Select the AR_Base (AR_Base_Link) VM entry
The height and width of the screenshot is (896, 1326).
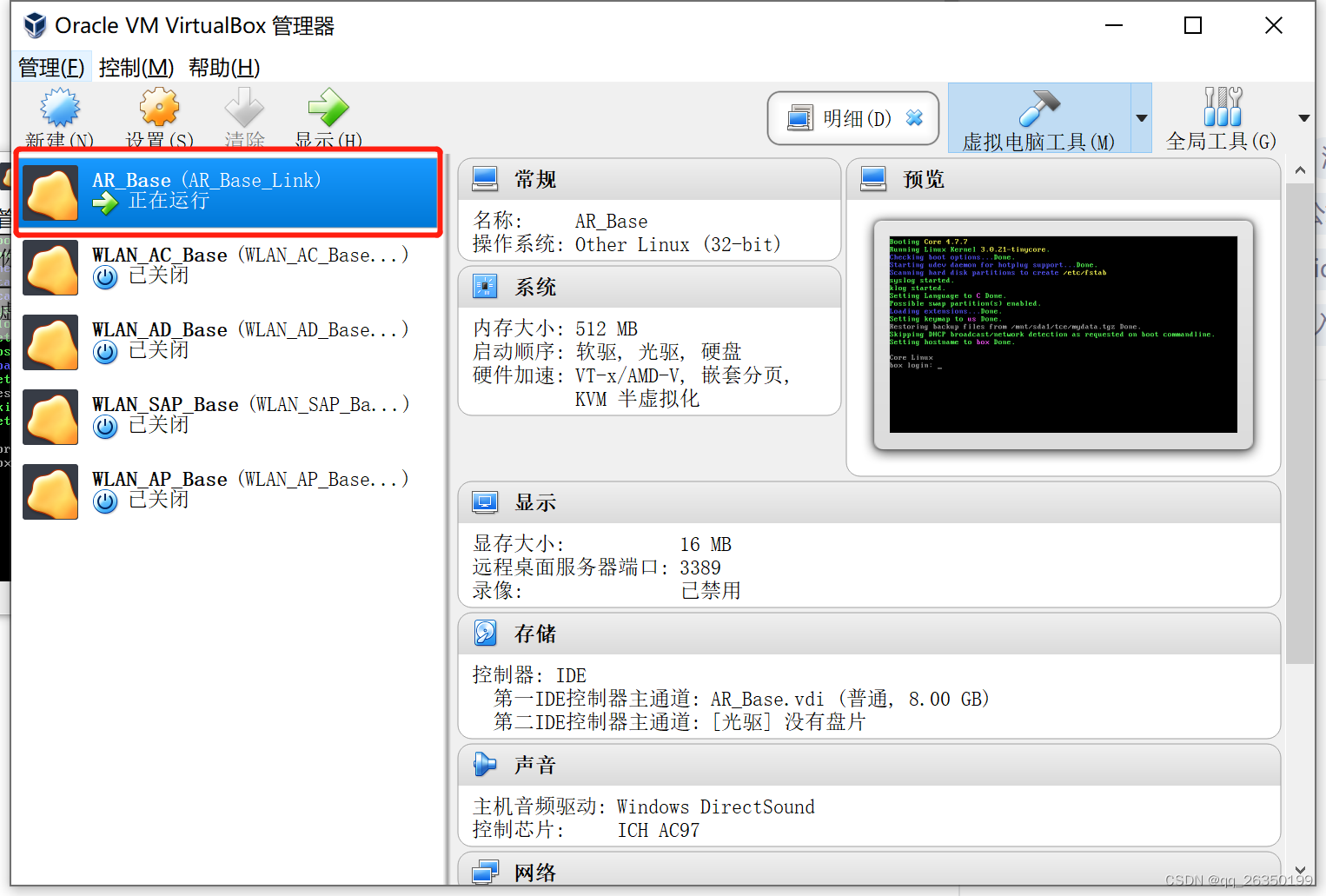(x=229, y=192)
